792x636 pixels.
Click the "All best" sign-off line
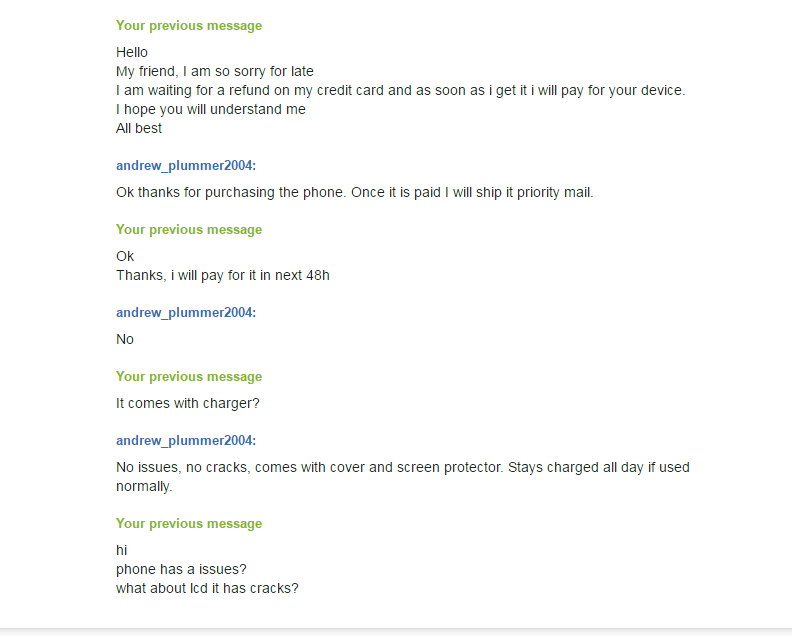click(139, 128)
